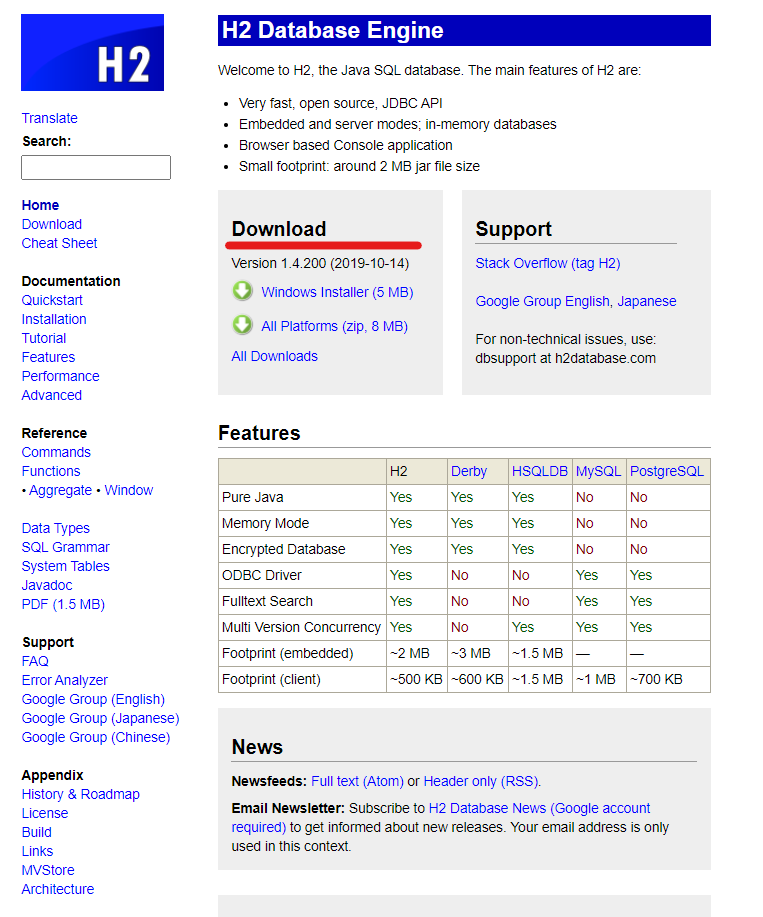The height and width of the screenshot is (917, 763).
Task: Open the Data Types reference
Action: coord(56,528)
